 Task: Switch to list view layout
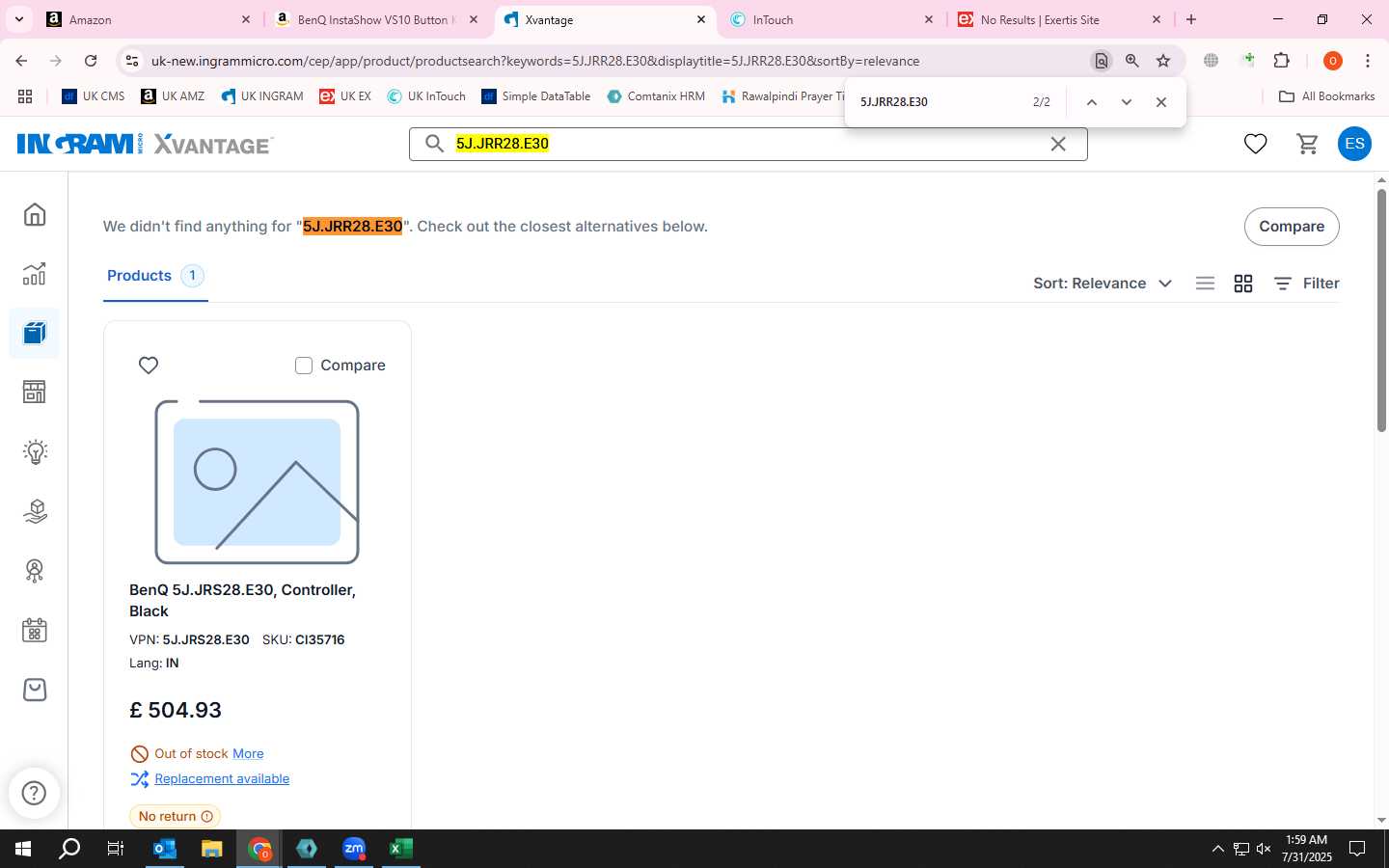[1205, 284]
